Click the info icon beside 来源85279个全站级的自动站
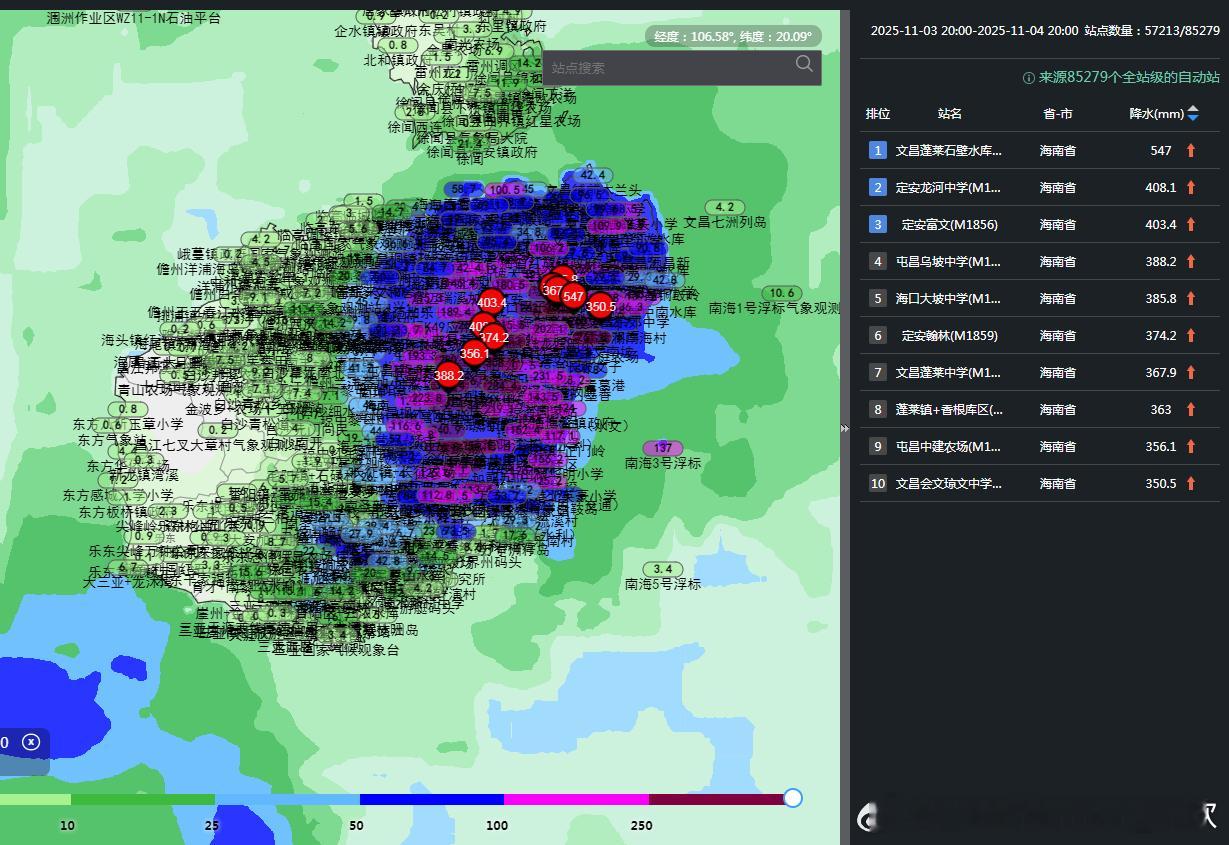The image size is (1229, 845). coord(1028,77)
